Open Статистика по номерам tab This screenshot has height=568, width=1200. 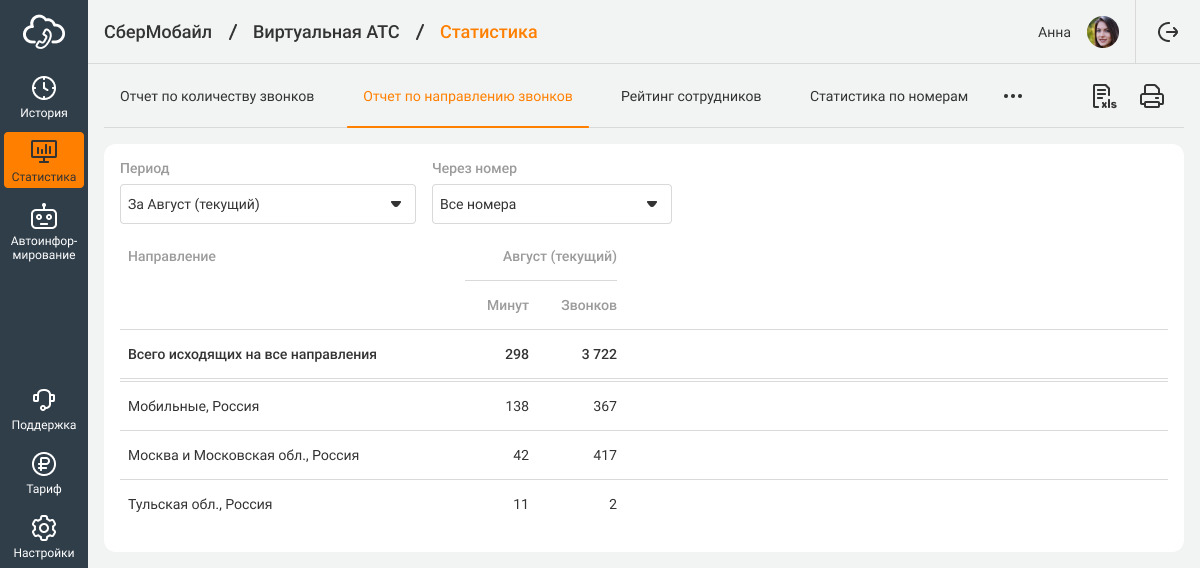point(889,97)
